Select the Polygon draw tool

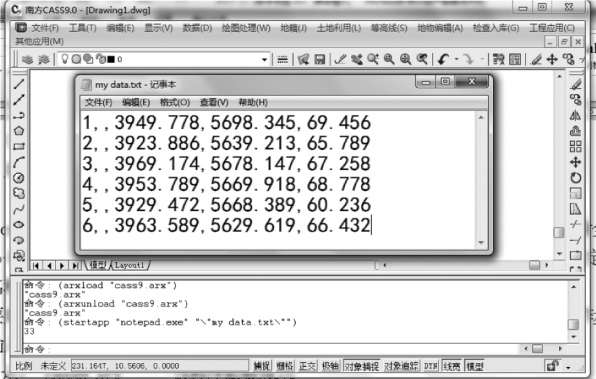click(19, 131)
